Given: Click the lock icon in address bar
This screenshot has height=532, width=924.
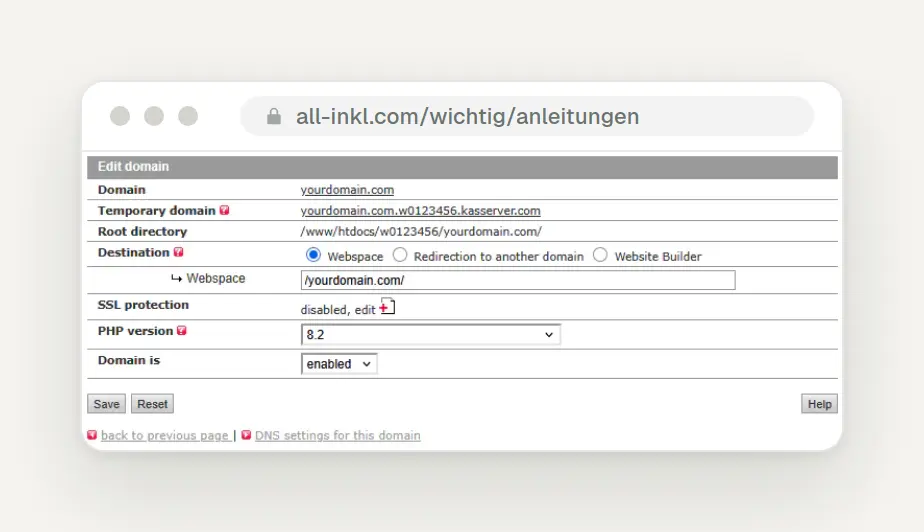Looking at the screenshot, I should [x=273, y=116].
